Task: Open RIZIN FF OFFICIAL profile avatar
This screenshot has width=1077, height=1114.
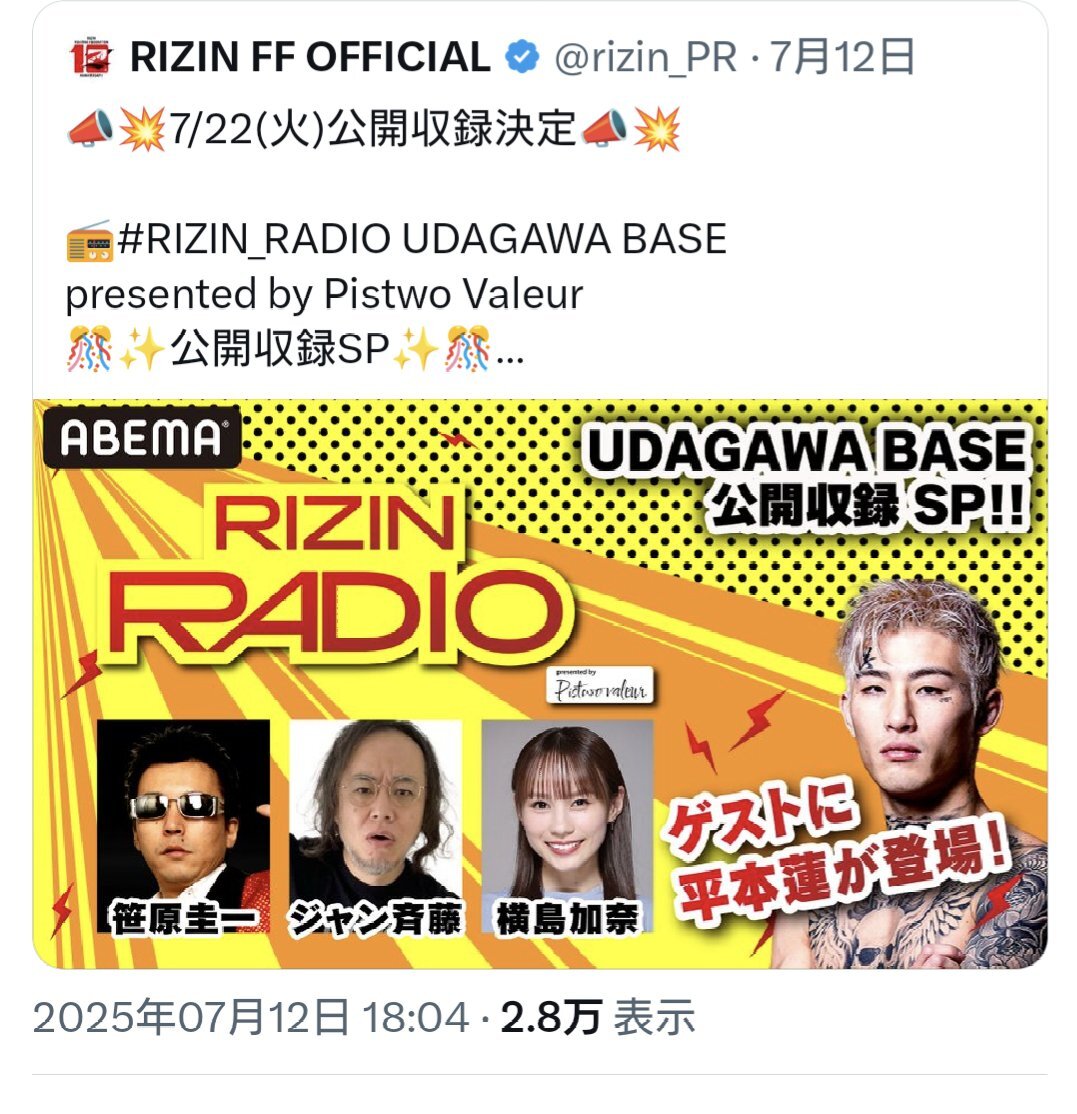Action: point(91,56)
